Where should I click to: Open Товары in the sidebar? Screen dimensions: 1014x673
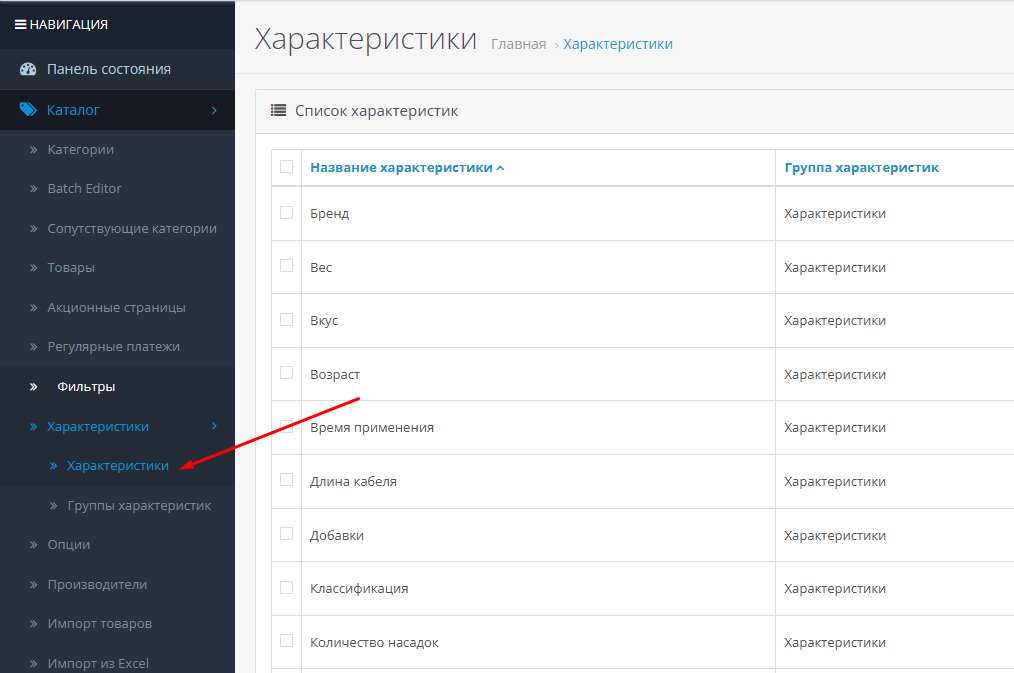pos(71,268)
